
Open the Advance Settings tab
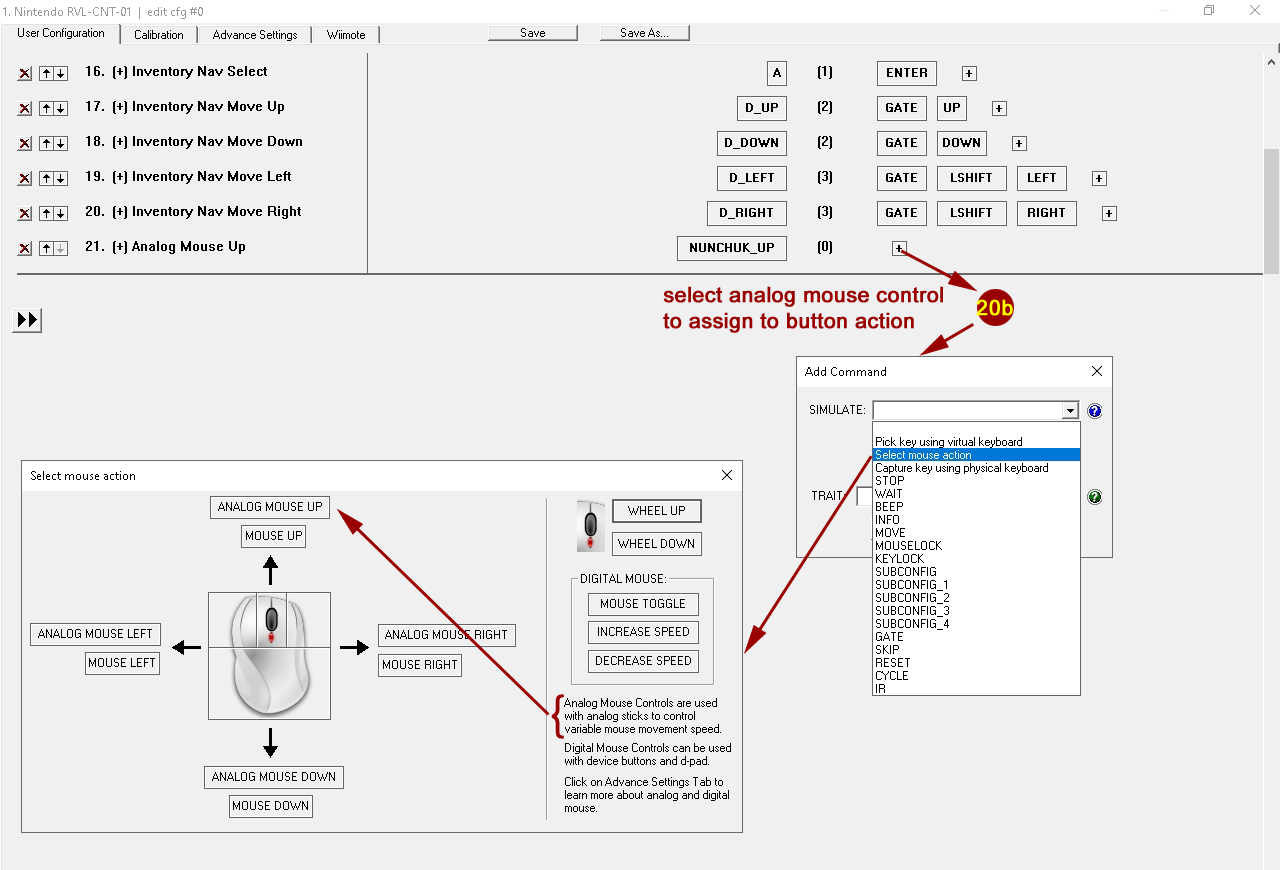tap(255, 35)
